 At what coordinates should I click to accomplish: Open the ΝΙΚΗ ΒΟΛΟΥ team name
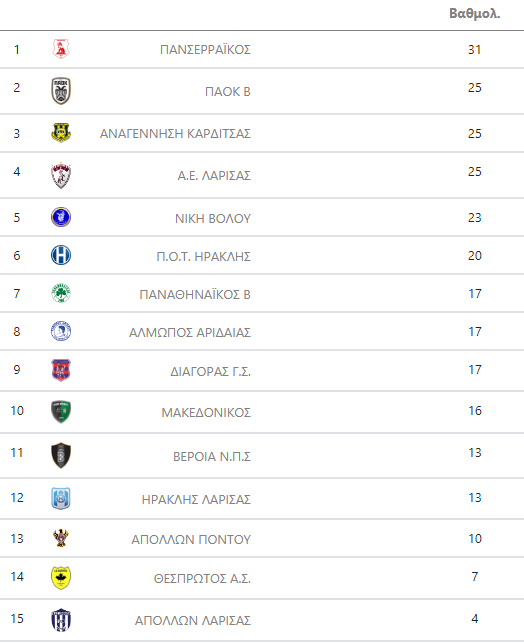[213, 219]
